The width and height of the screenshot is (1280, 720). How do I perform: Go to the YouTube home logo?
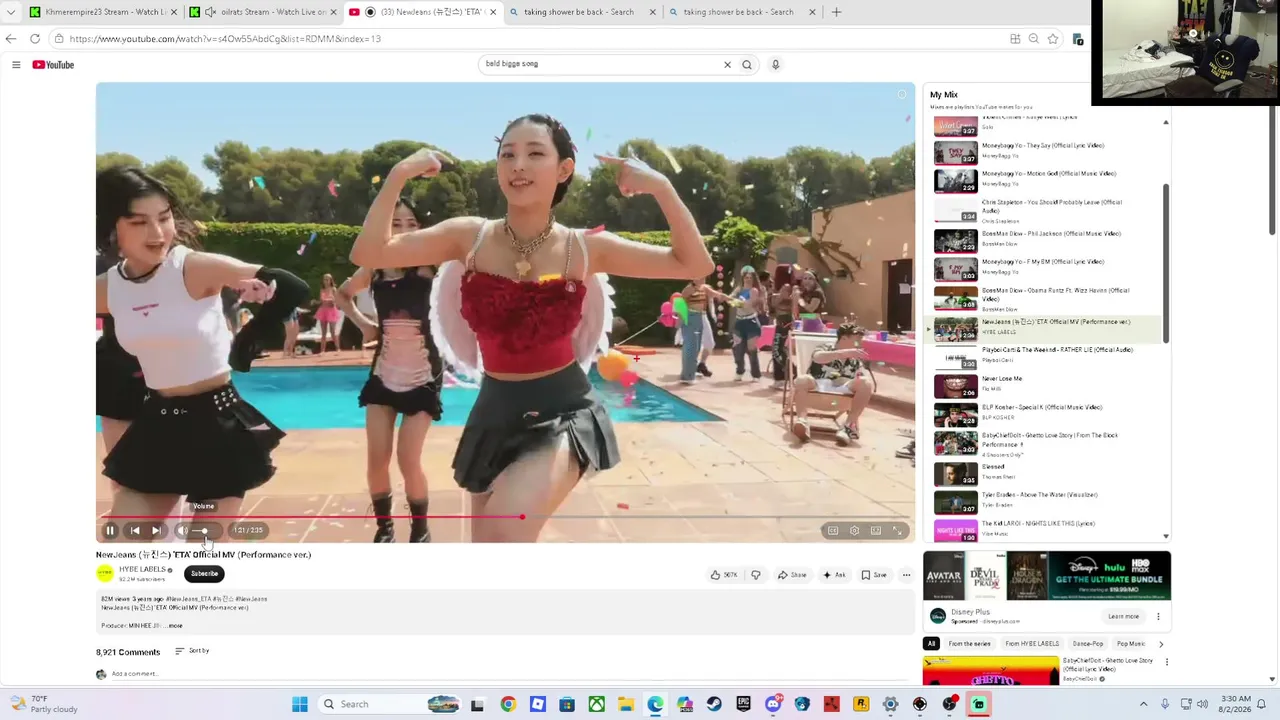(x=53, y=65)
